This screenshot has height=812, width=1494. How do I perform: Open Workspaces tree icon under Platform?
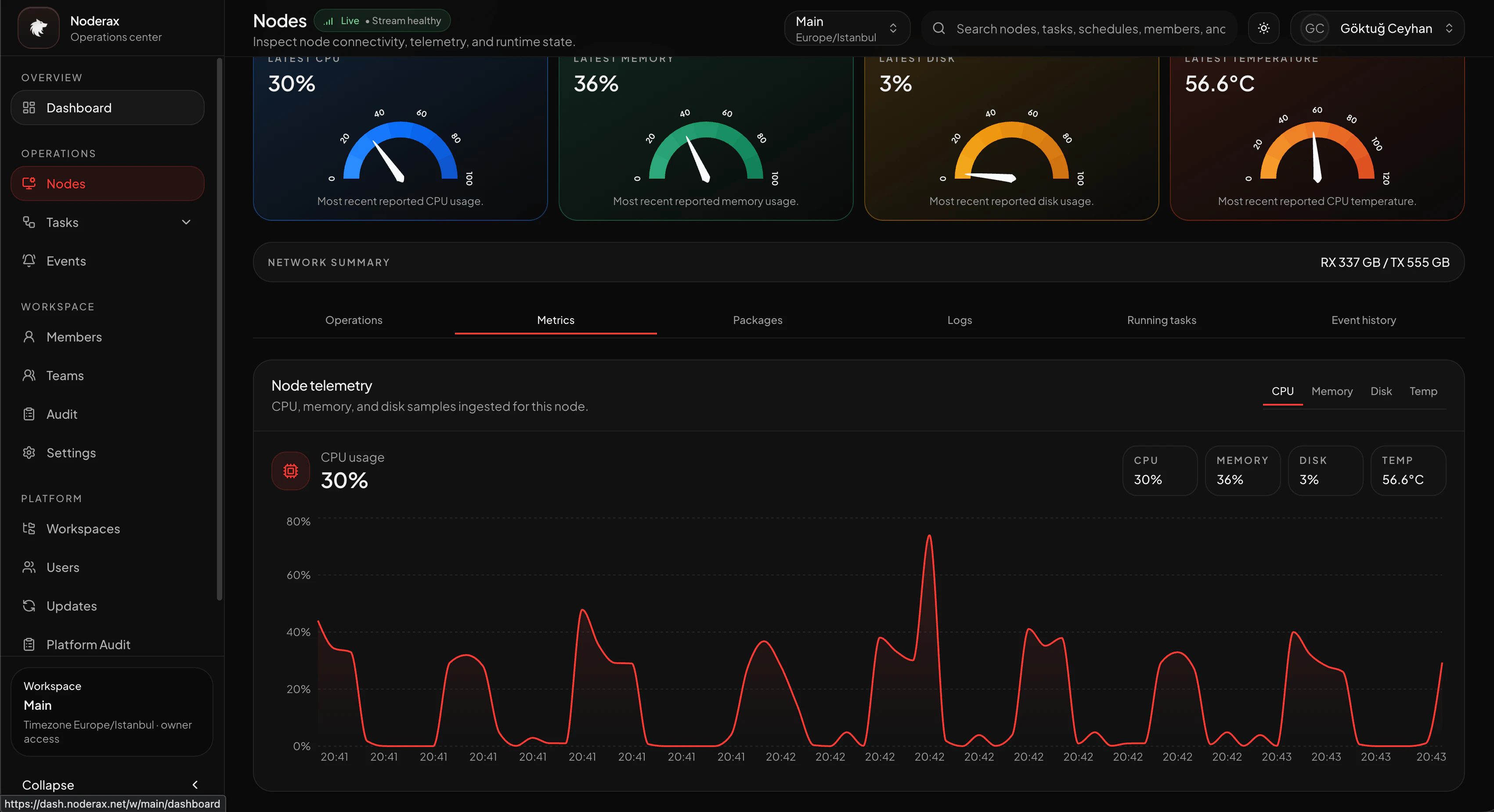(x=29, y=528)
